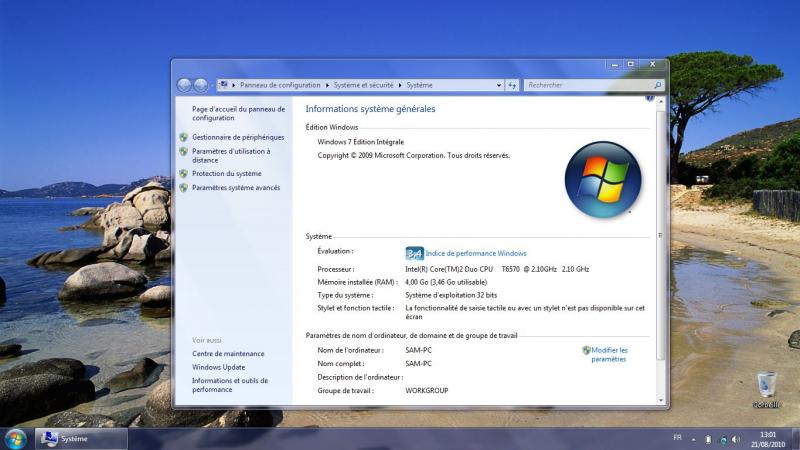Open the Windows Start orb

(x=15, y=438)
